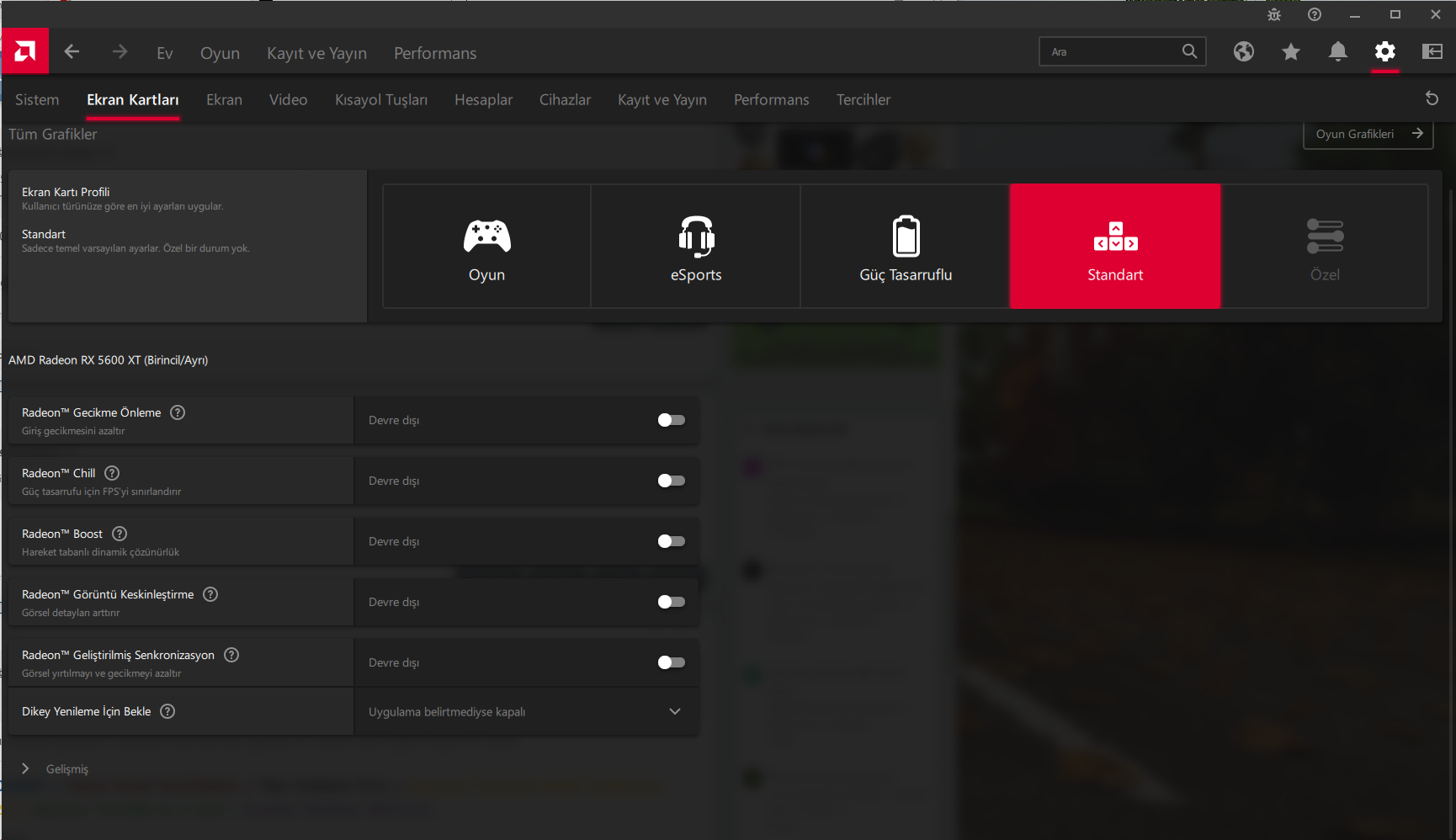Open the web browser globe icon

point(1244,52)
